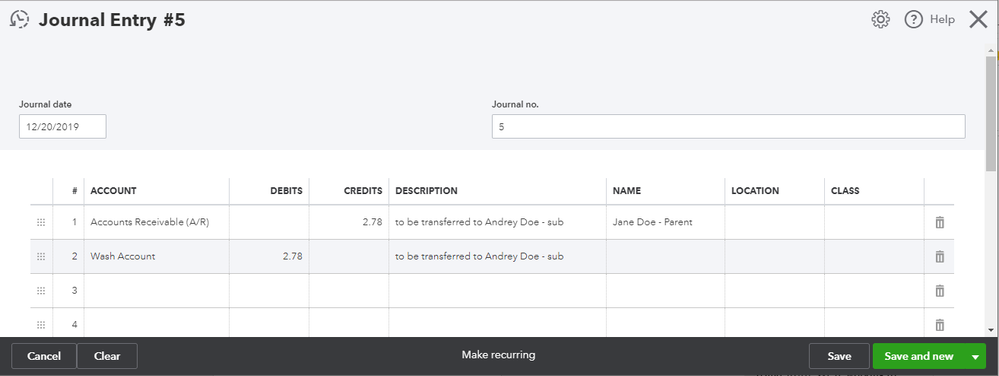
Task: Click line 1 description cell
Action: [498, 222]
